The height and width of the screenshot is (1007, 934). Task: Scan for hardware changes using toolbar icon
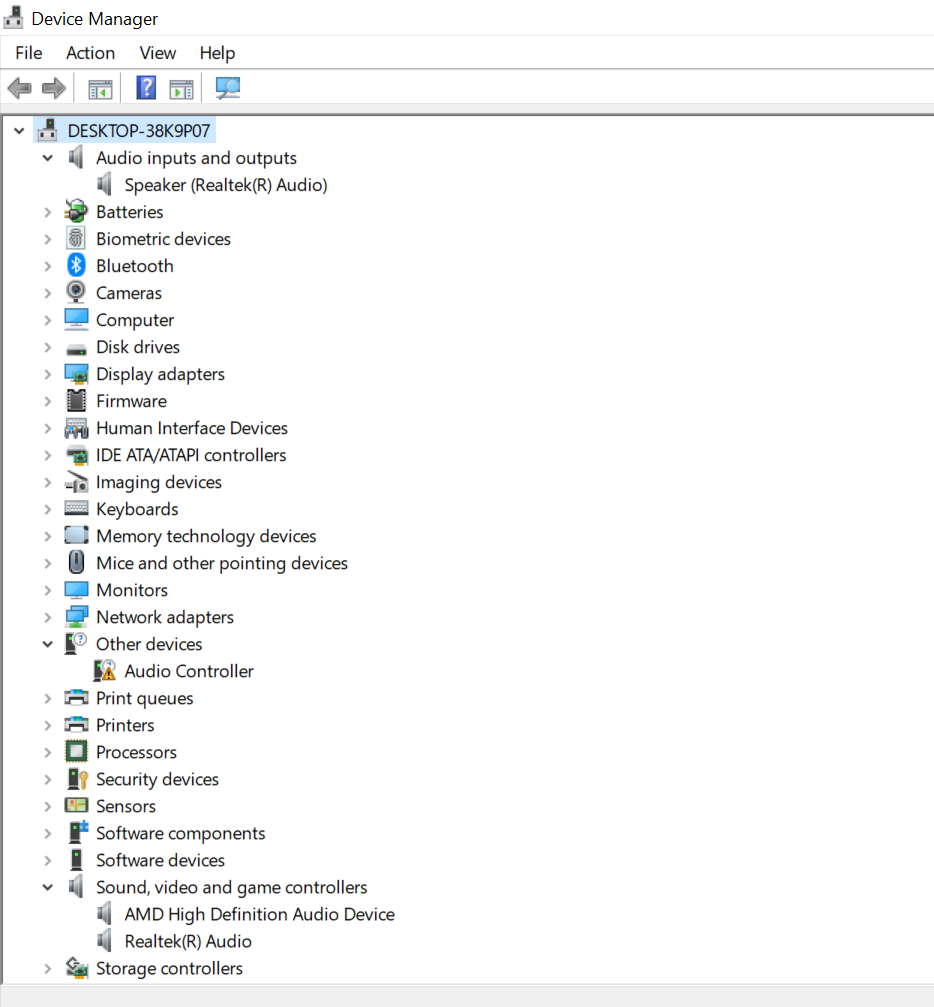(227, 88)
